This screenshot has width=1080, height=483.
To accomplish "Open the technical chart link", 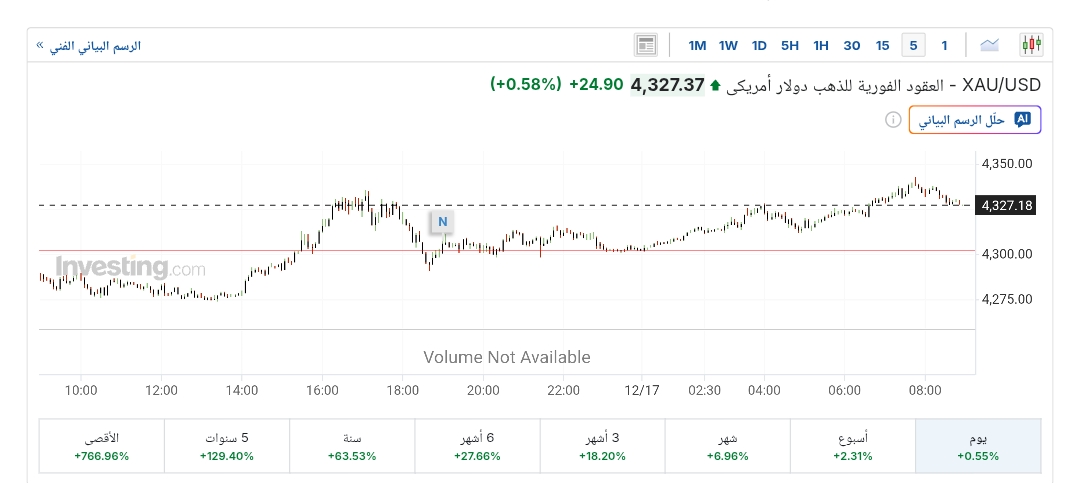I will tap(89, 46).
